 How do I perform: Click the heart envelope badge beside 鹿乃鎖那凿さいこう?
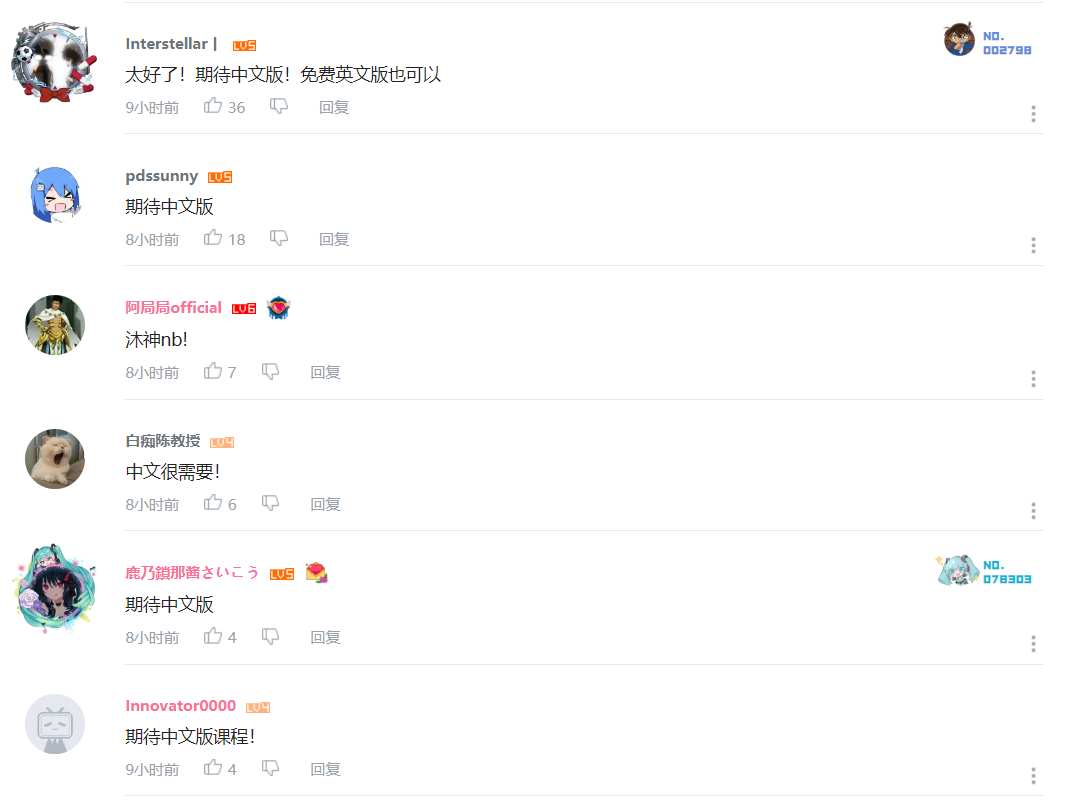click(316, 573)
